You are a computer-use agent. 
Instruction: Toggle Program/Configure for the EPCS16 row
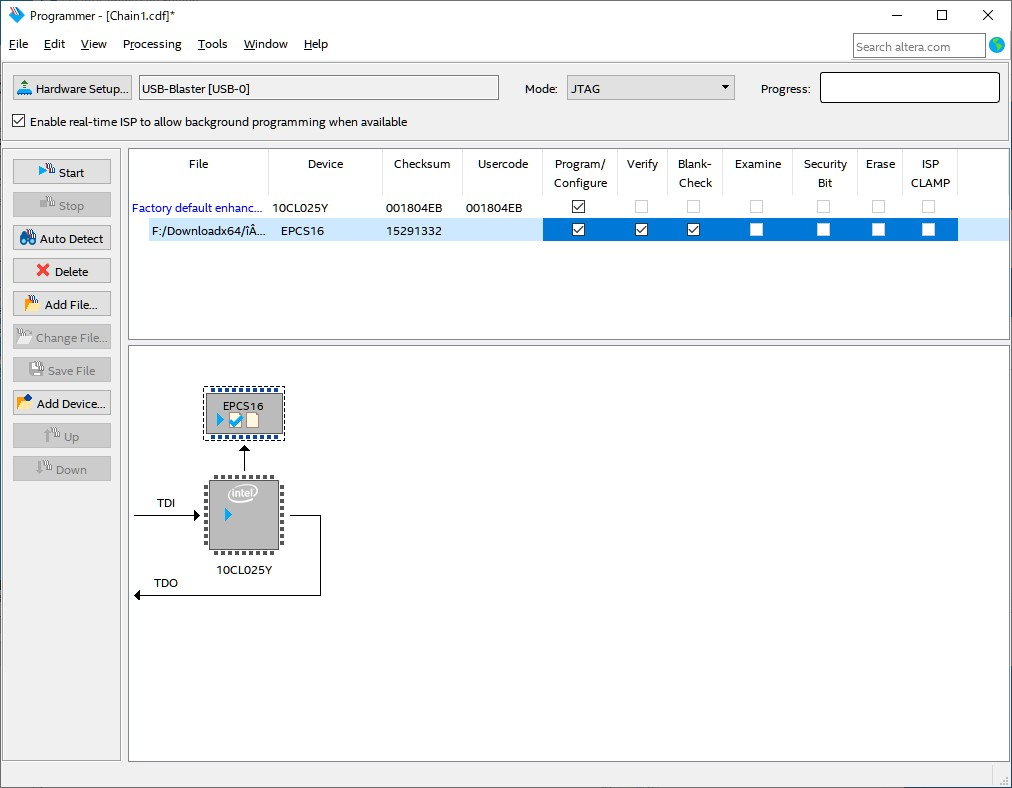tap(578, 230)
